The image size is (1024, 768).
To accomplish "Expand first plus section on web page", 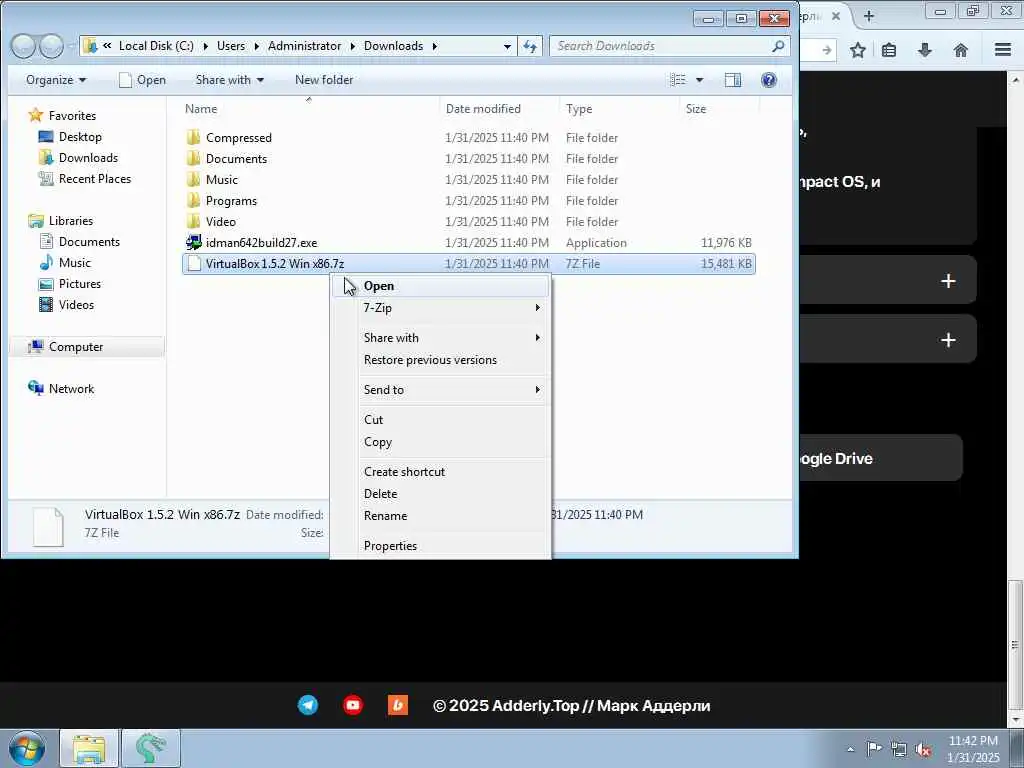I will 948,281.
